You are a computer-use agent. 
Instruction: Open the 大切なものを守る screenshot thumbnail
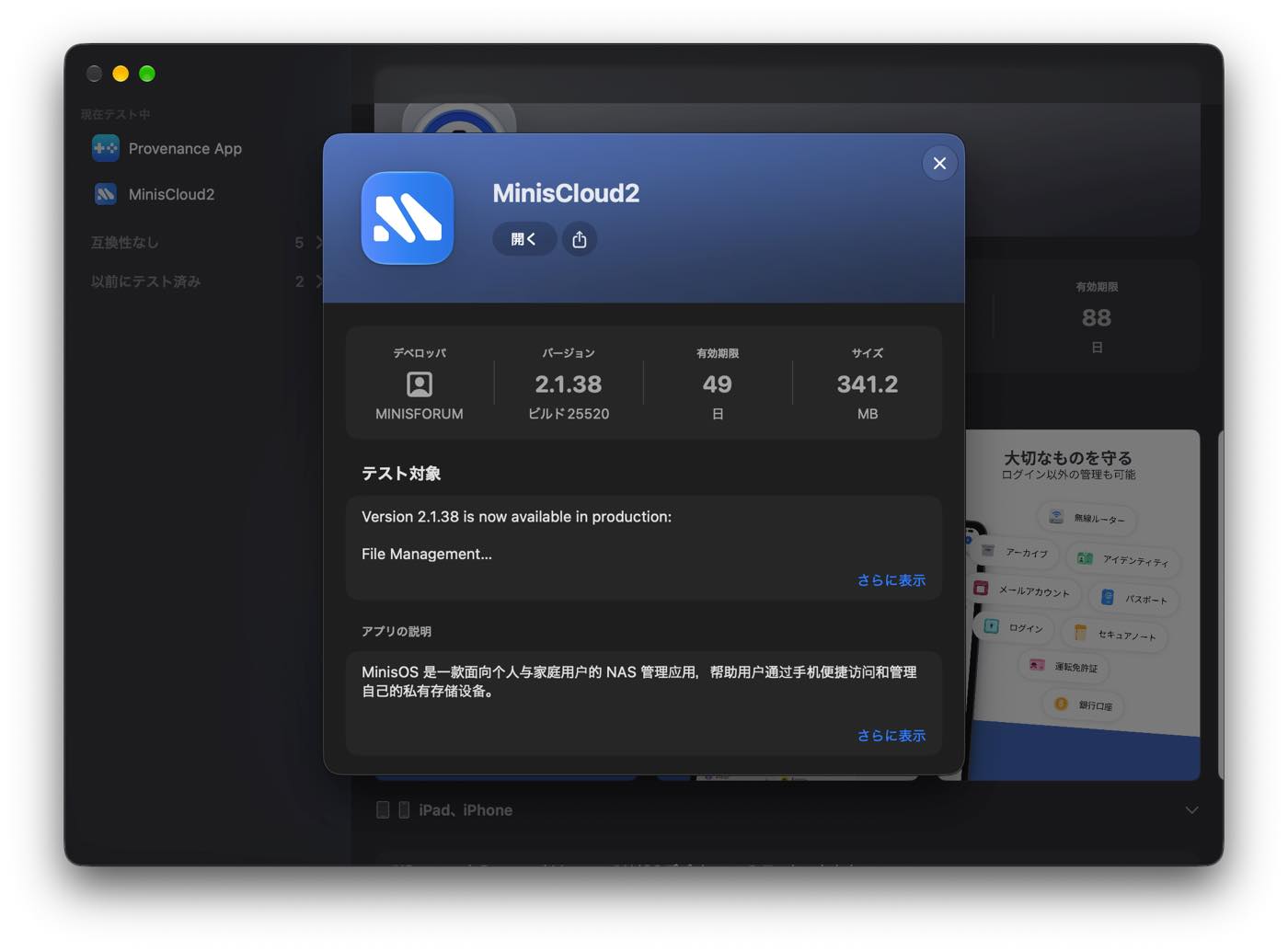tap(1082, 605)
